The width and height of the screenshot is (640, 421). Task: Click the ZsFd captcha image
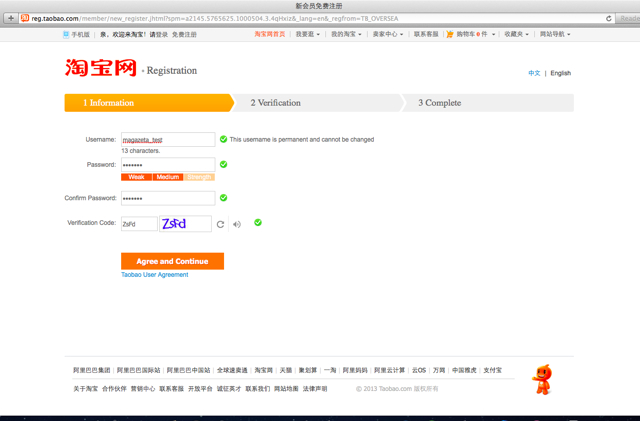point(185,224)
